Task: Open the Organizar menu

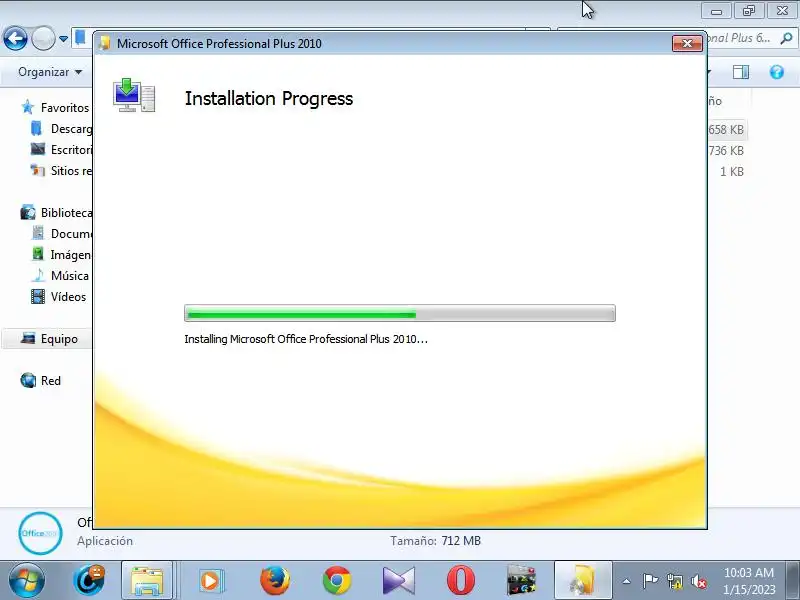Action: (50, 72)
